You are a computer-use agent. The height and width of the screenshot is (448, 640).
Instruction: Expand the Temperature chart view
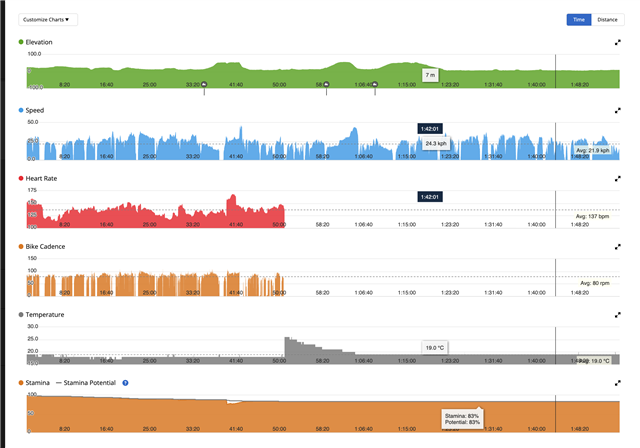tap(617, 314)
